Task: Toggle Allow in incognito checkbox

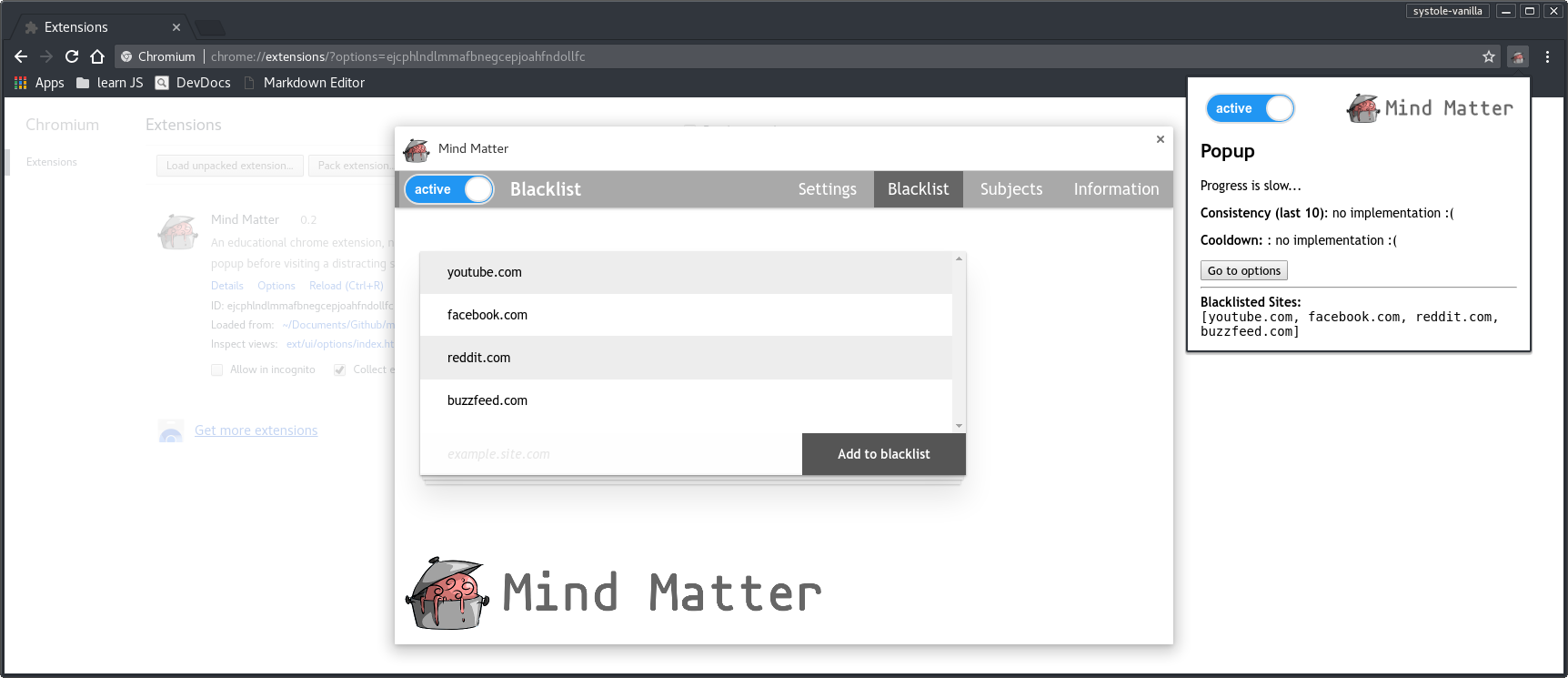Action: 216,369
